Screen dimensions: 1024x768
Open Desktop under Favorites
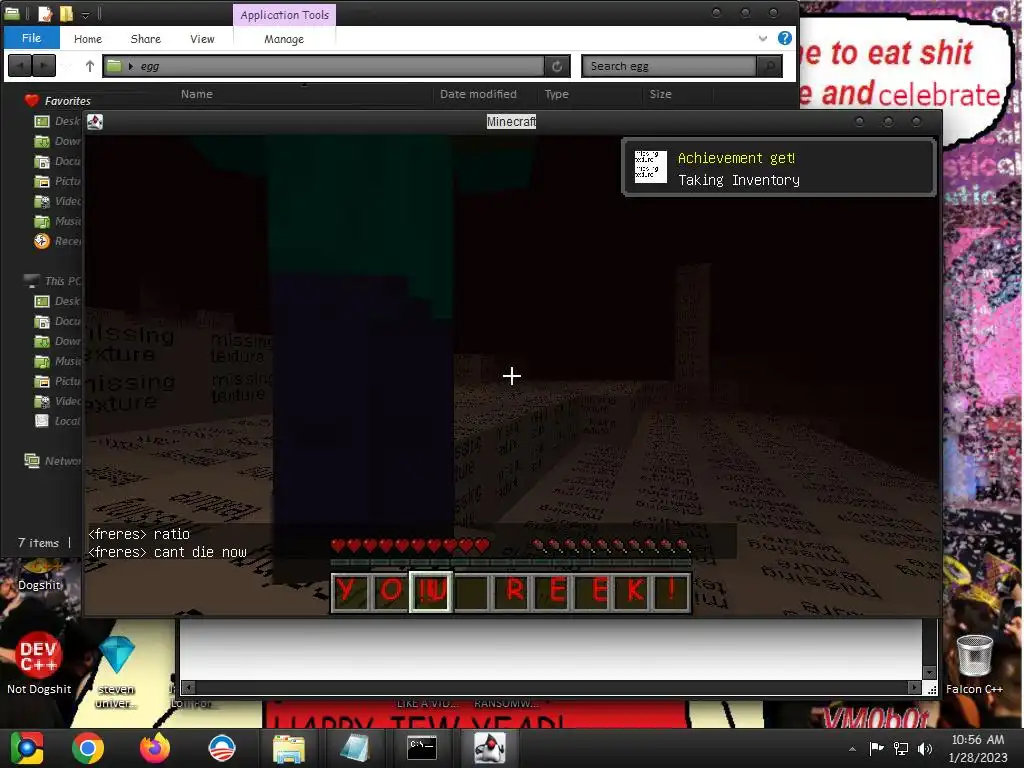point(57,121)
